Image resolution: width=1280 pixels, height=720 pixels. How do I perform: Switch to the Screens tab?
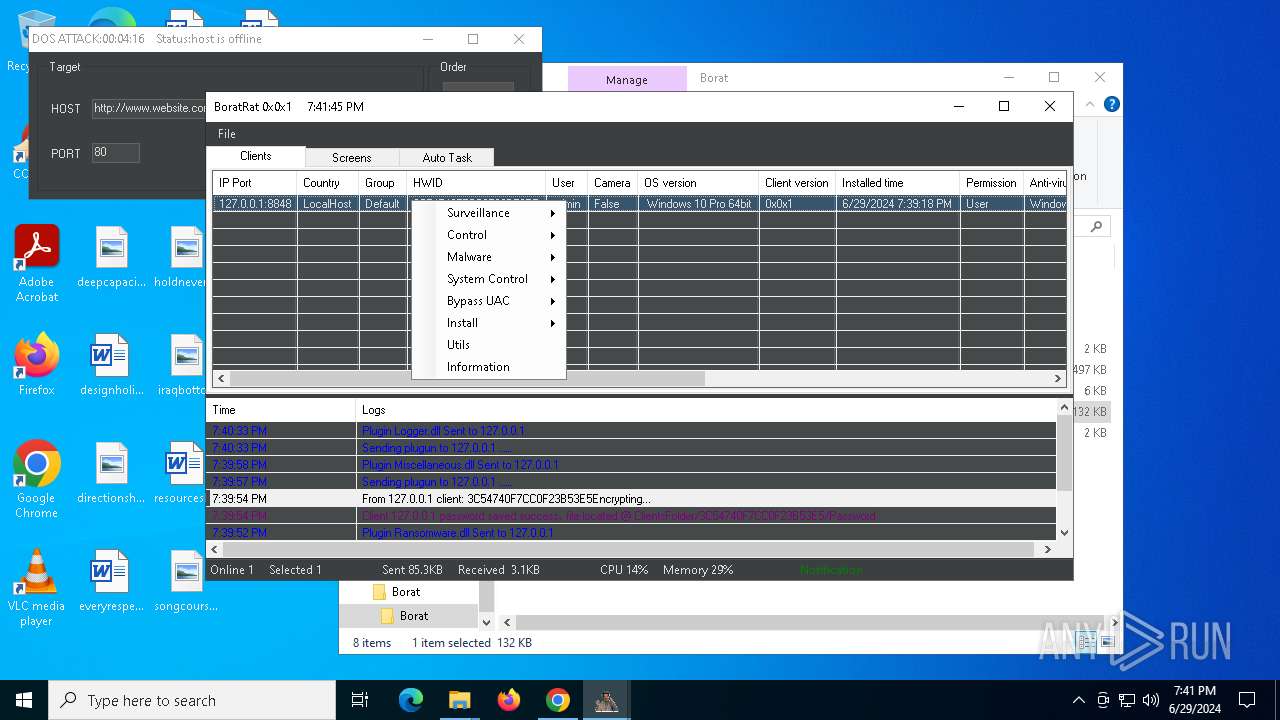[351, 158]
